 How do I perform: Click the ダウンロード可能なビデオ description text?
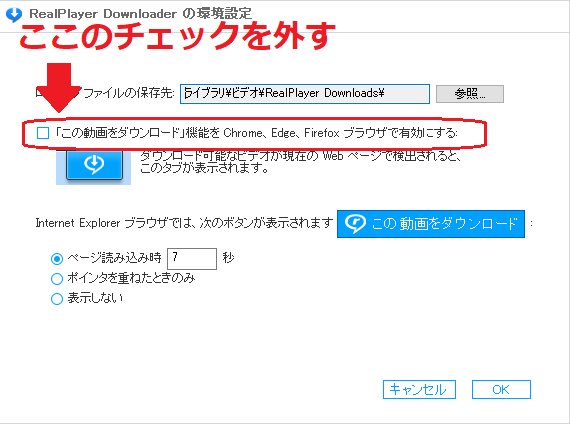click(301, 162)
